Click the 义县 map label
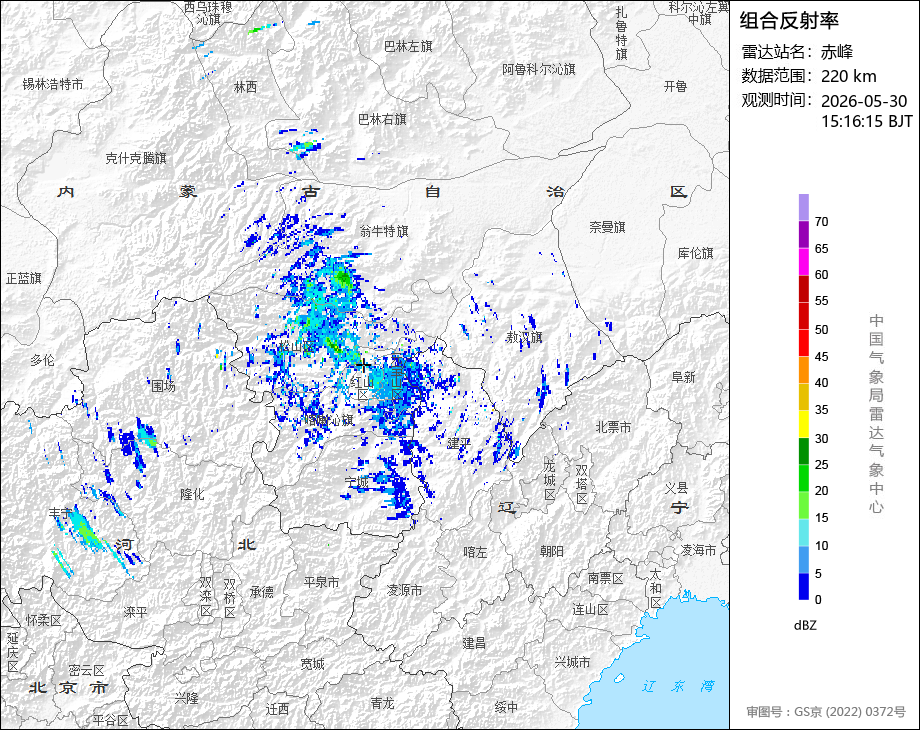 pyautogui.click(x=677, y=488)
